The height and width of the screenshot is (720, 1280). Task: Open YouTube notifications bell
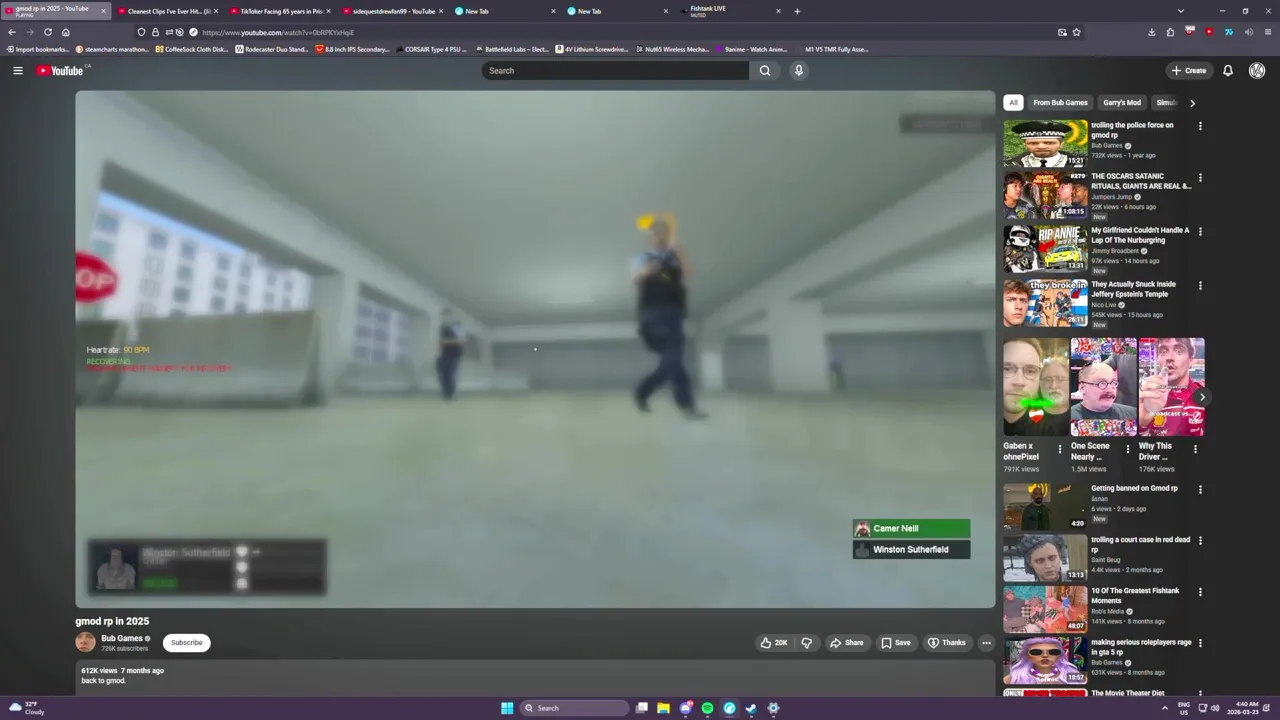coord(1228,70)
